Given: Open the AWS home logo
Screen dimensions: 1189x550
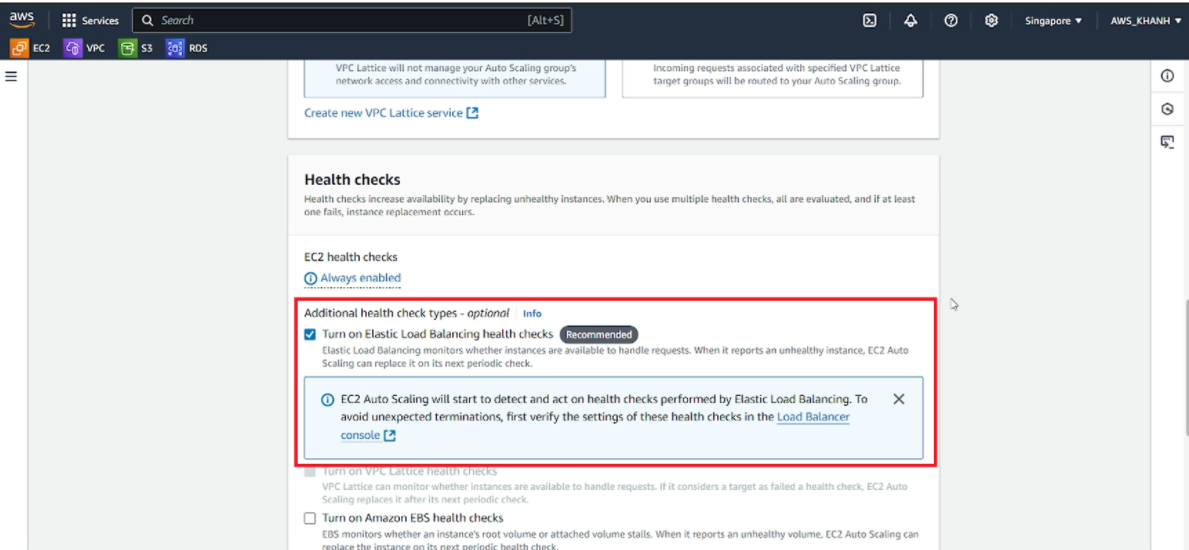Looking at the screenshot, I should (22, 20).
